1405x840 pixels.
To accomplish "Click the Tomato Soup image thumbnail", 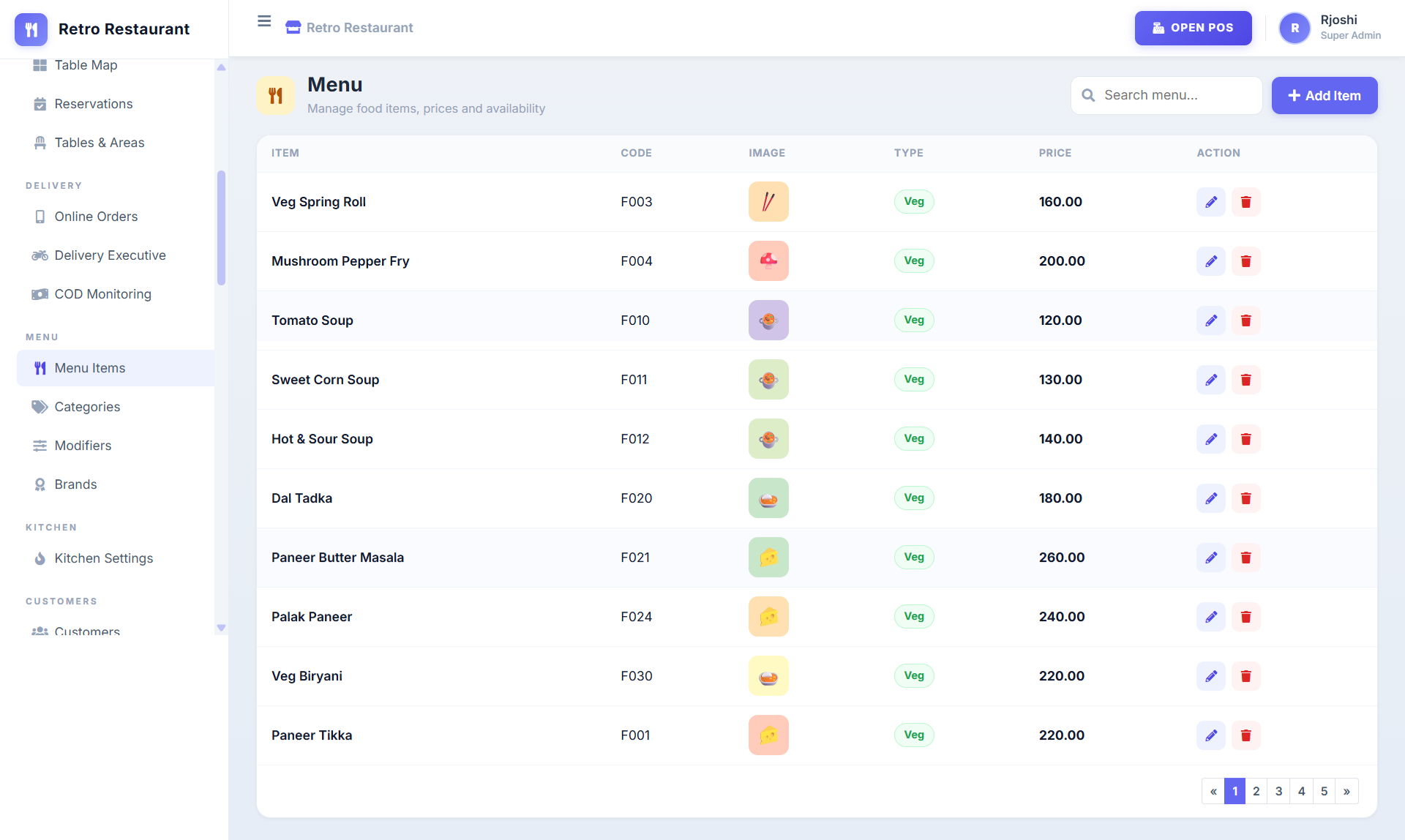I will [768, 320].
